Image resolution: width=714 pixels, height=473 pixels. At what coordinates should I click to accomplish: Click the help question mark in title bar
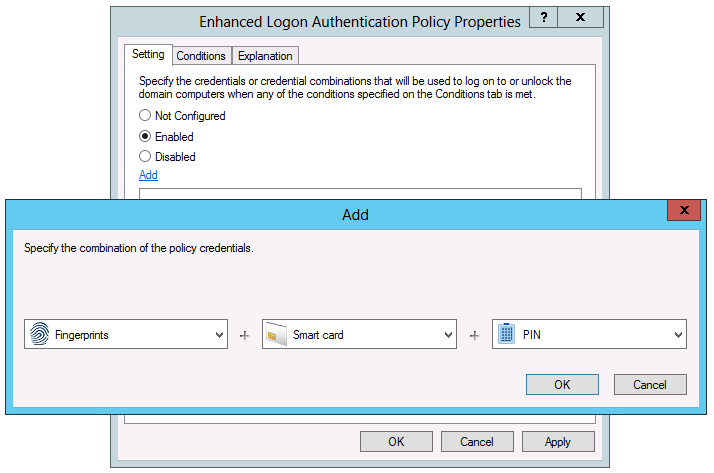543,19
